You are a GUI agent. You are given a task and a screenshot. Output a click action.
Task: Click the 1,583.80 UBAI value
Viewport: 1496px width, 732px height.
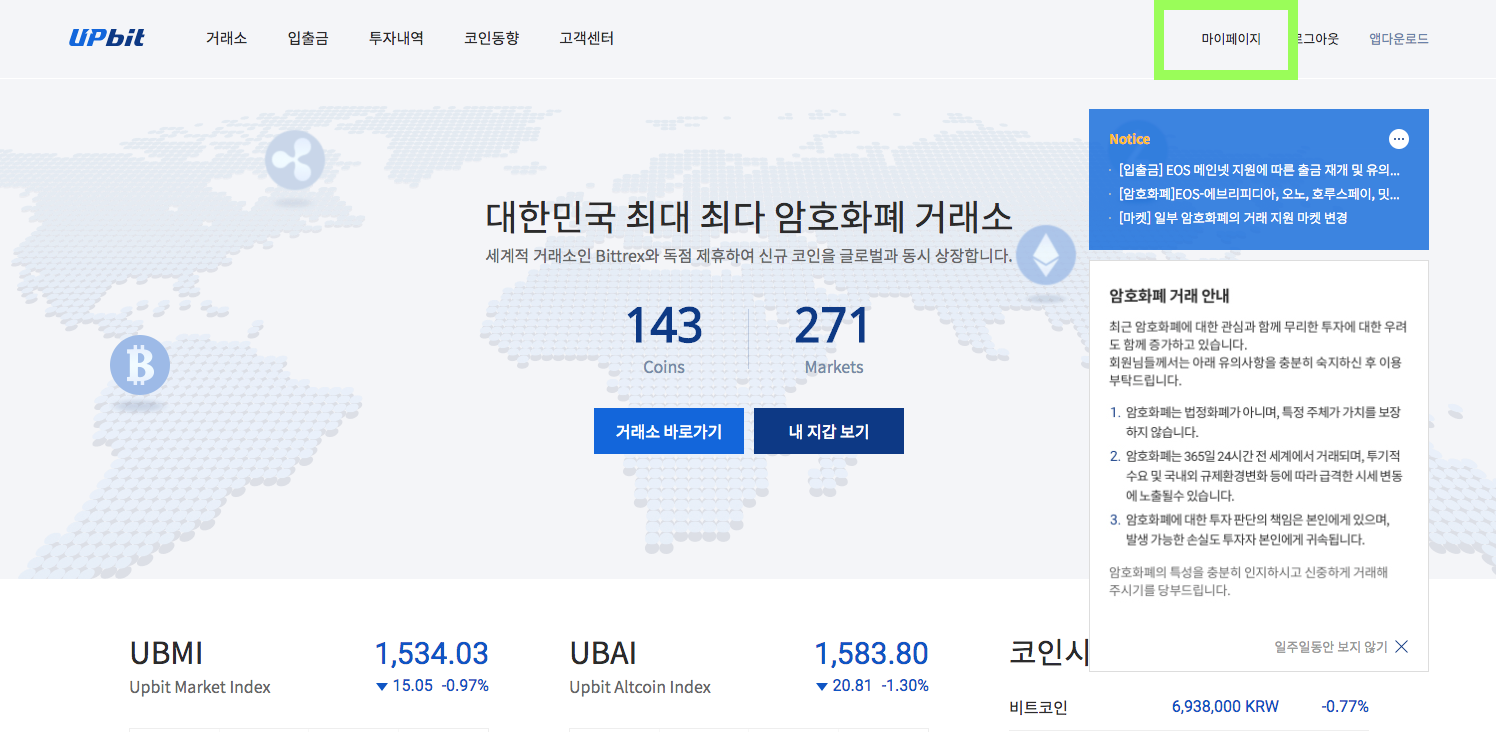point(871,653)
